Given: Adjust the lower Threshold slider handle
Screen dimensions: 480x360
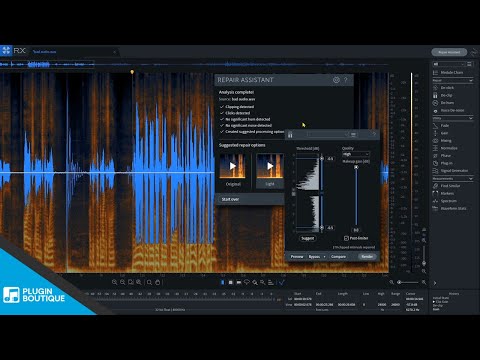Looking at the screenshot, I should 322,228.
